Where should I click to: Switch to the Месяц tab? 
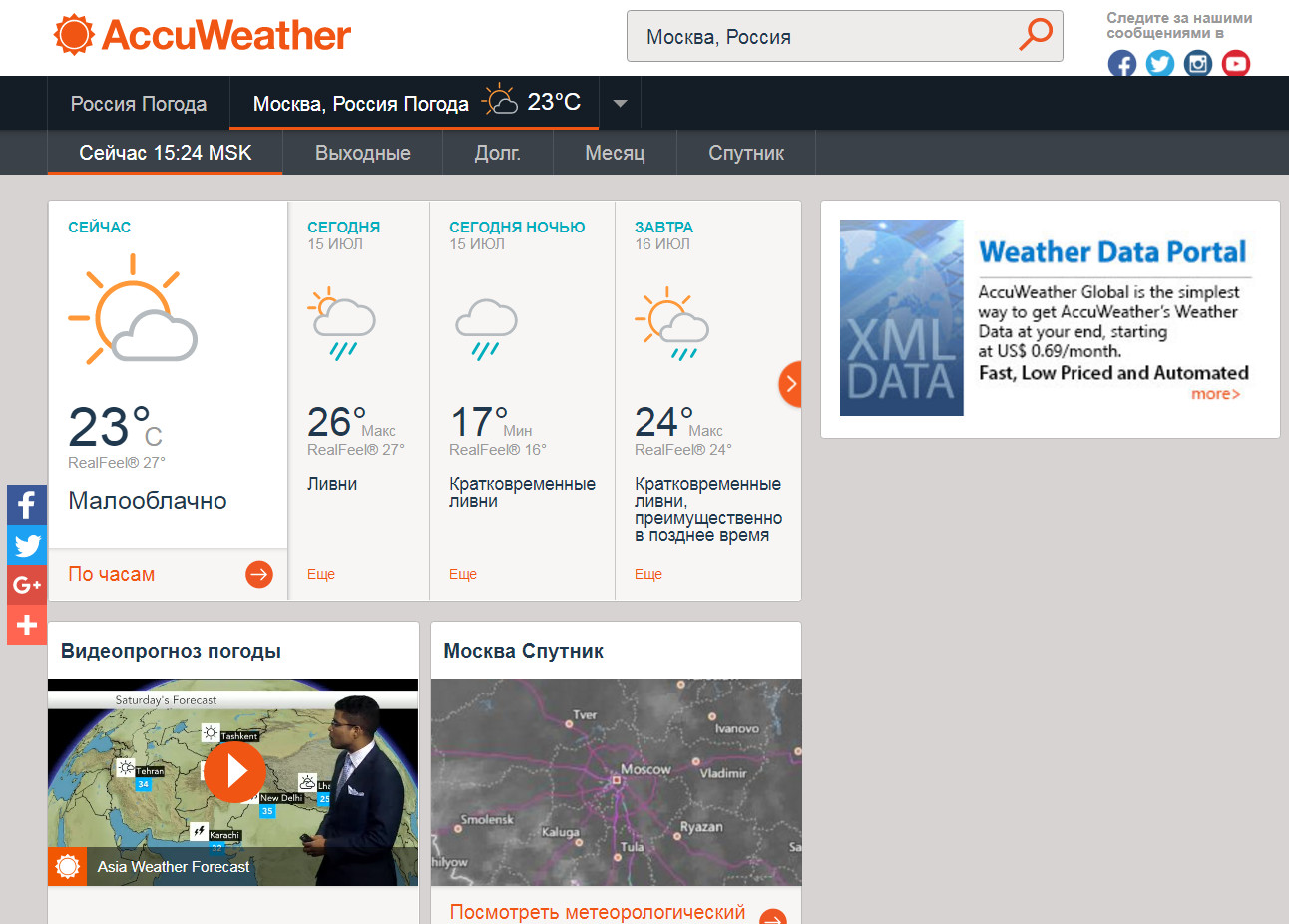(x=615, y=153)
